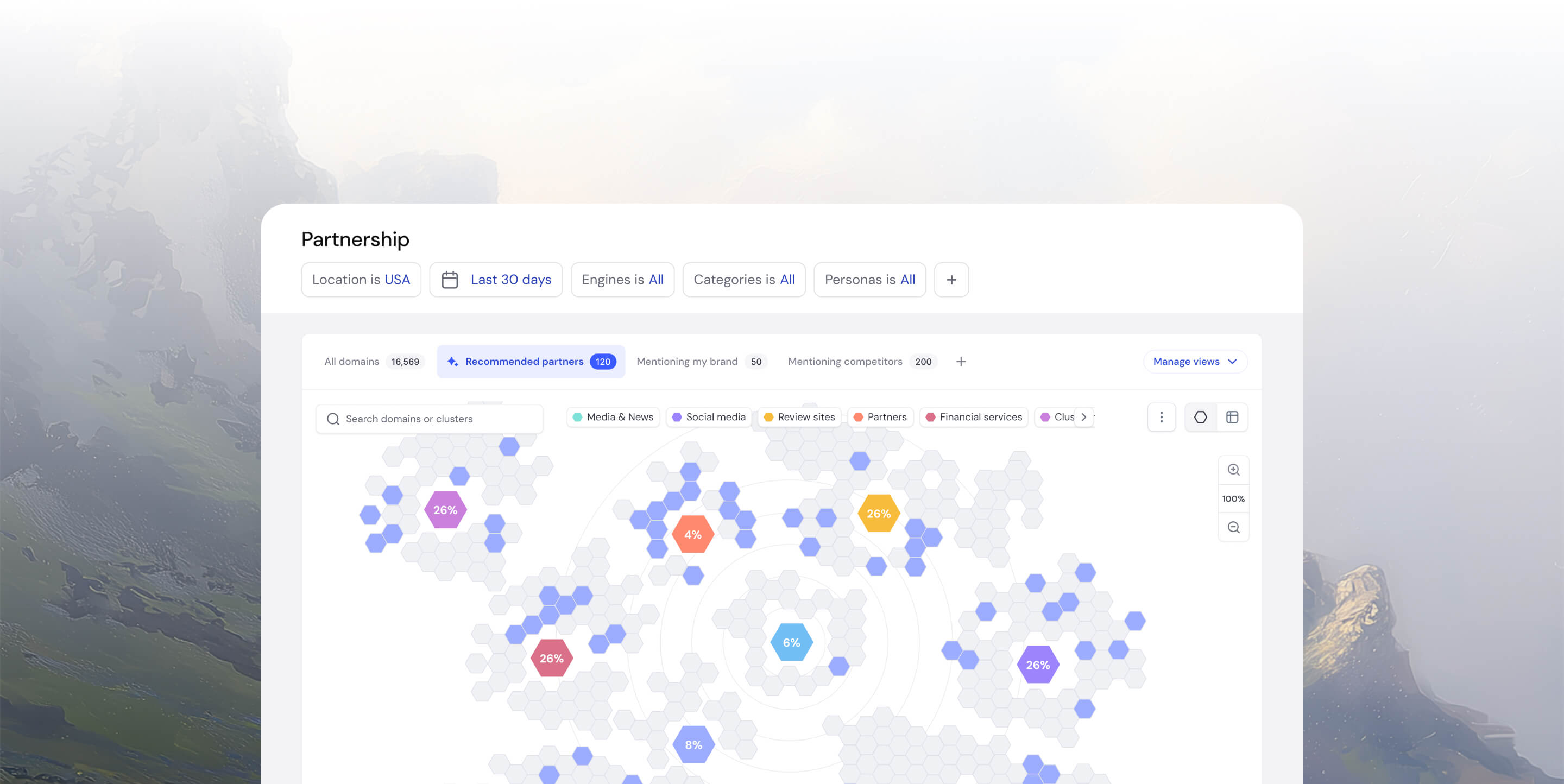
Task: Switch to table view layout
Action: click(x=1233, y=417)
